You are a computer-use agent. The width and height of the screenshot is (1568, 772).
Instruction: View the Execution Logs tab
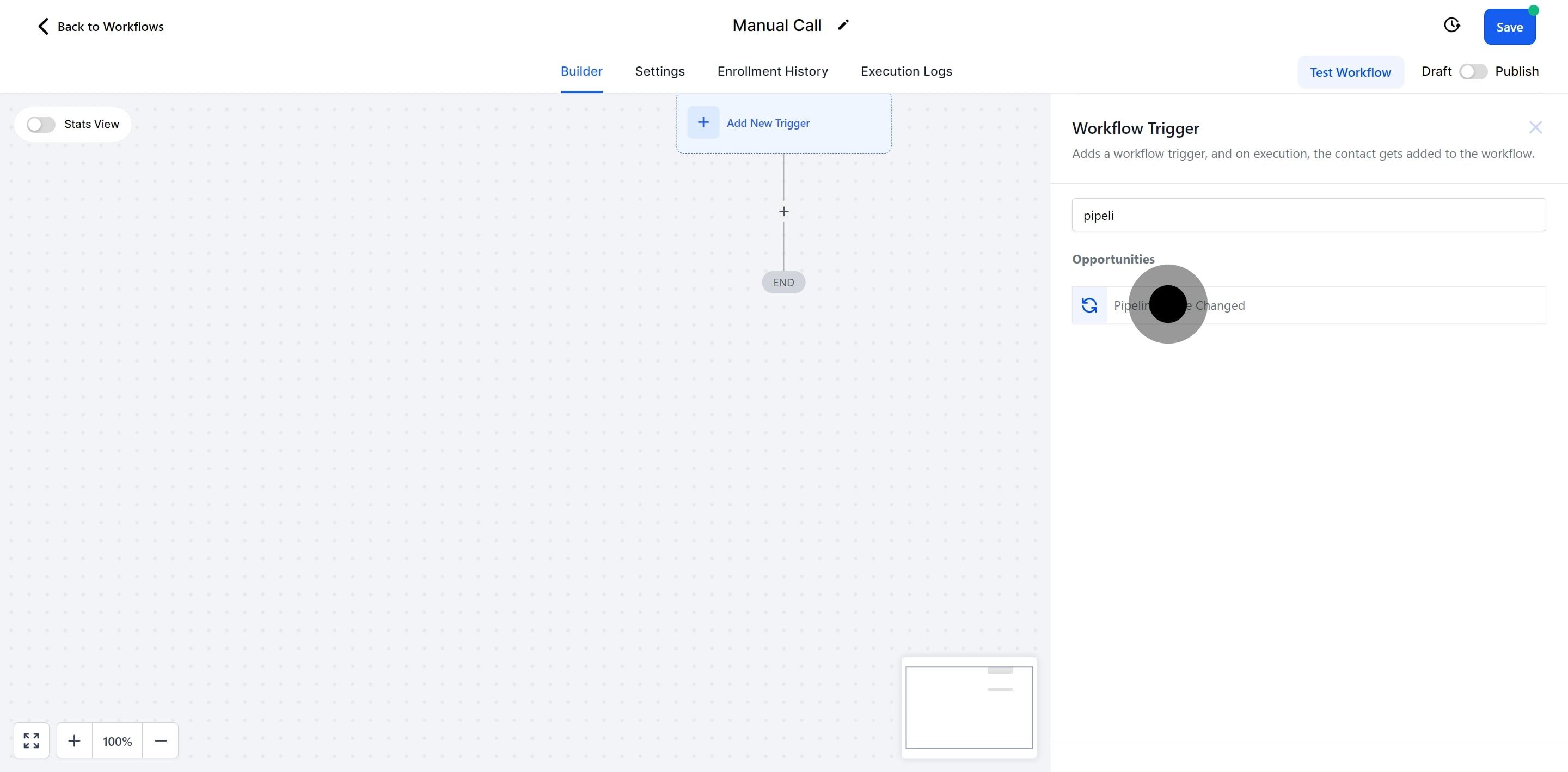click(x=906, y=71)
